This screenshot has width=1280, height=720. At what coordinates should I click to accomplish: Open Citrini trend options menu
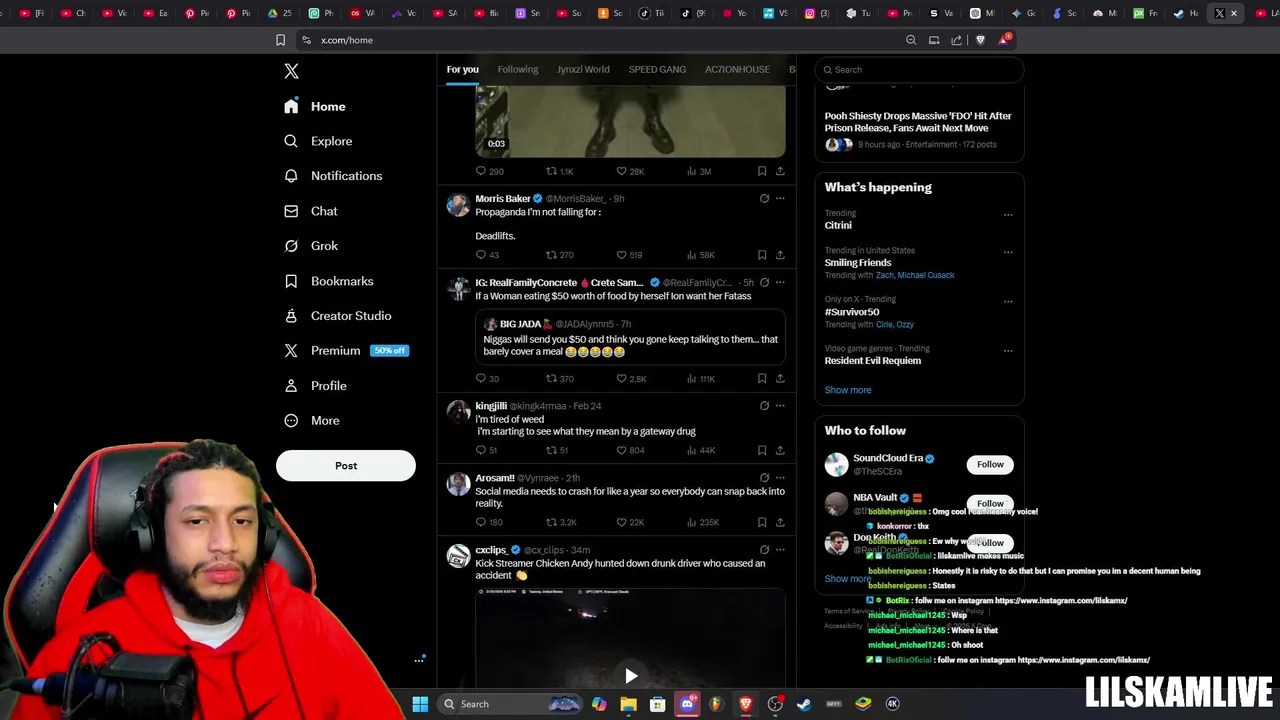click(1008, 215)
